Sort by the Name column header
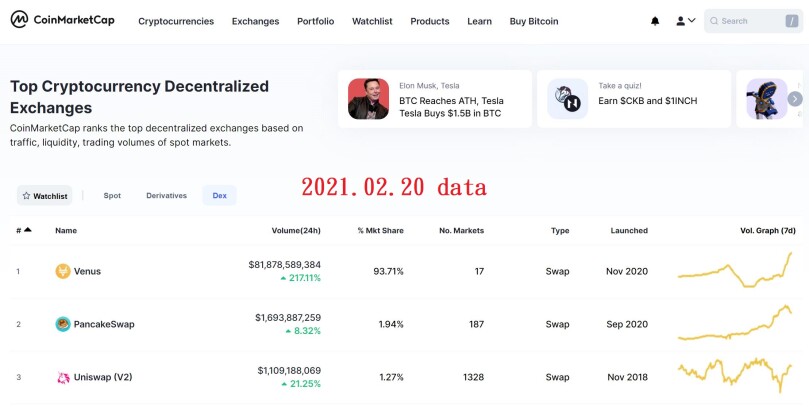Viewport: 809px width, 407px height. 66,231
